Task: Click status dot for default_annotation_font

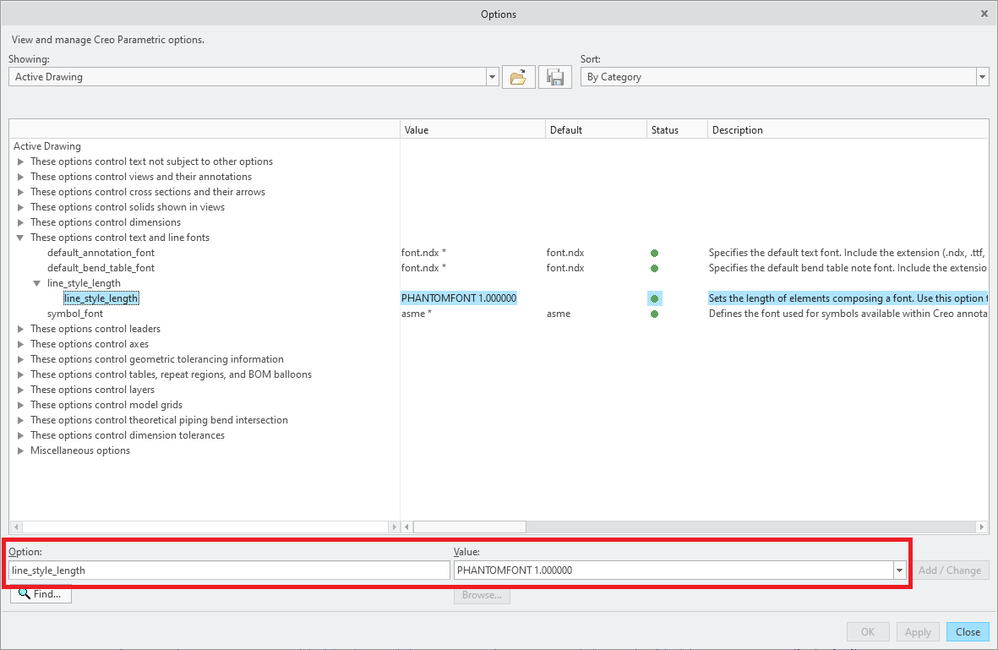Action: (x=654, y=253)
